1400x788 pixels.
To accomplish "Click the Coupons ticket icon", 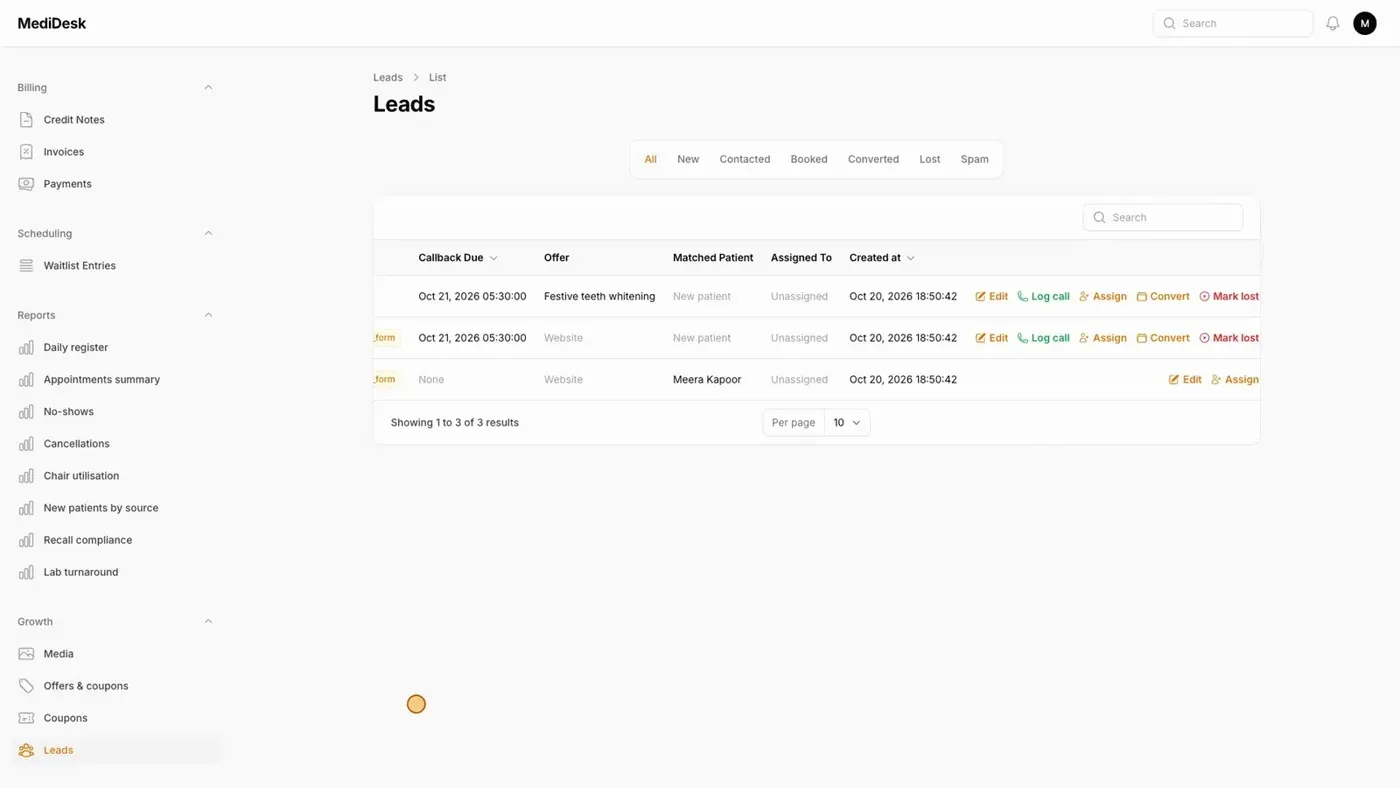I will click(26, 718).
